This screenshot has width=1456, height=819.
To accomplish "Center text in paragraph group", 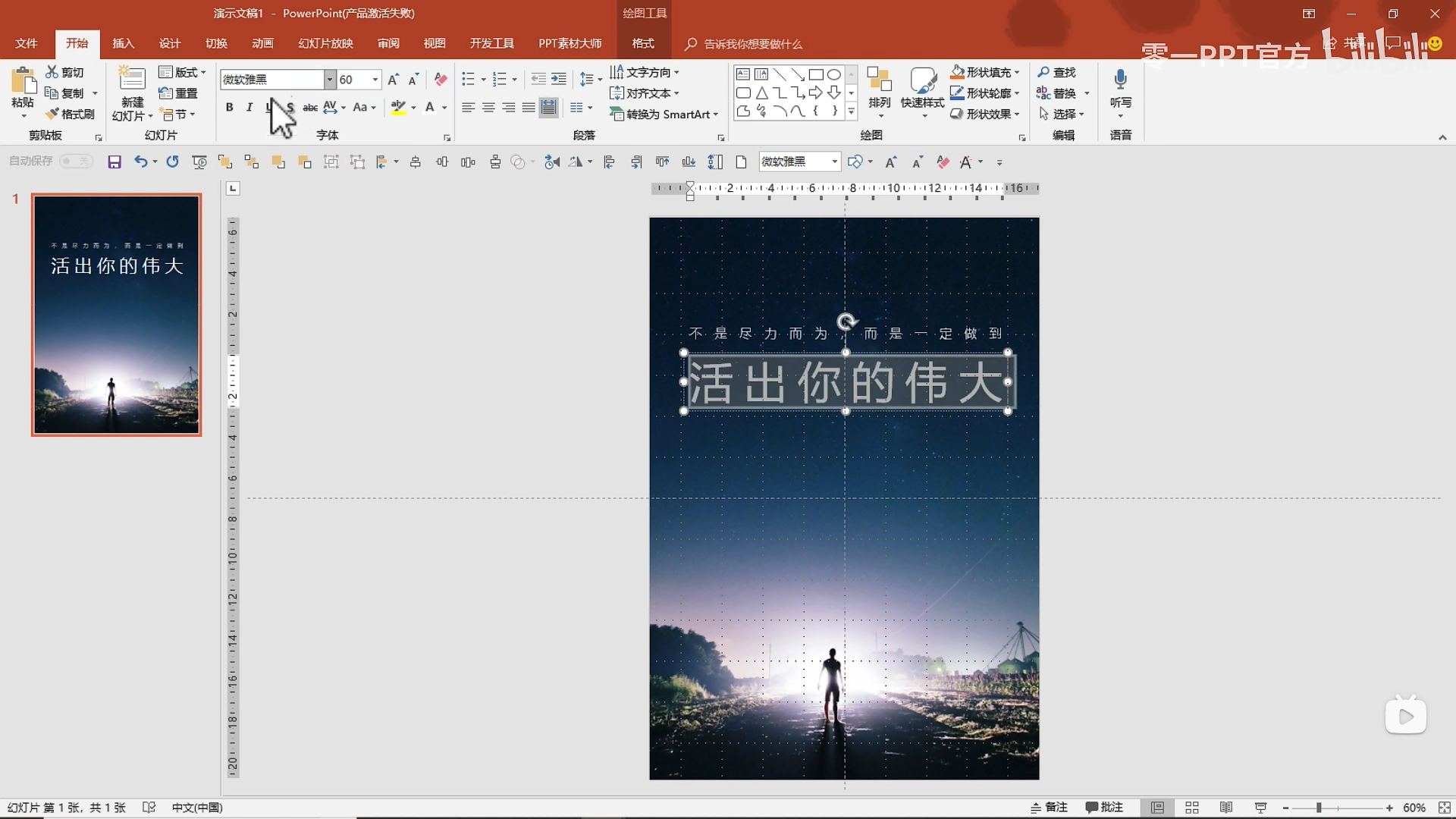I will (x=488, y=108).
